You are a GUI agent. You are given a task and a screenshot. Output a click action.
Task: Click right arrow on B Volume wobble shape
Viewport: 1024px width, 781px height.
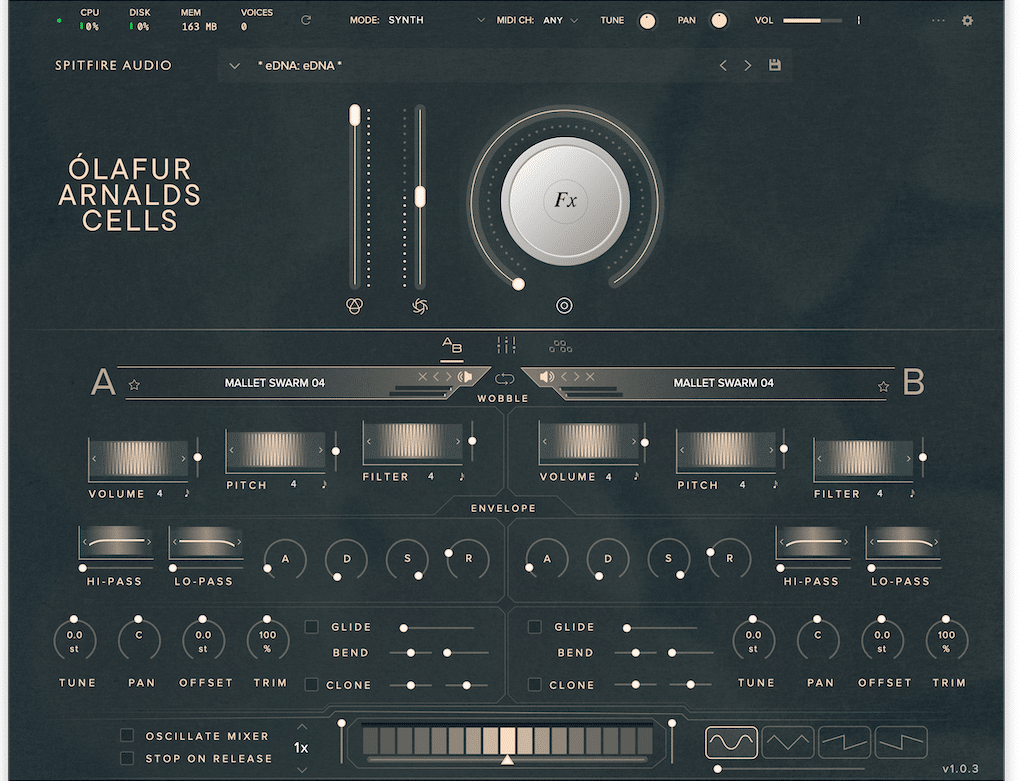(633, 441)
